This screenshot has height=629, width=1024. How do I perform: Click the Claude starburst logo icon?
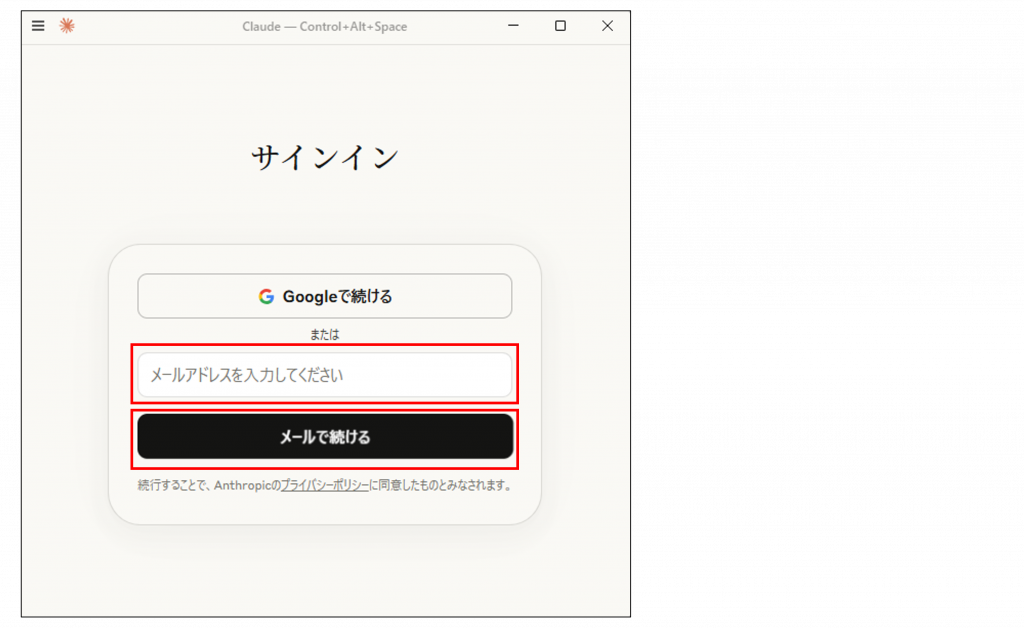[x=67, y=26]
